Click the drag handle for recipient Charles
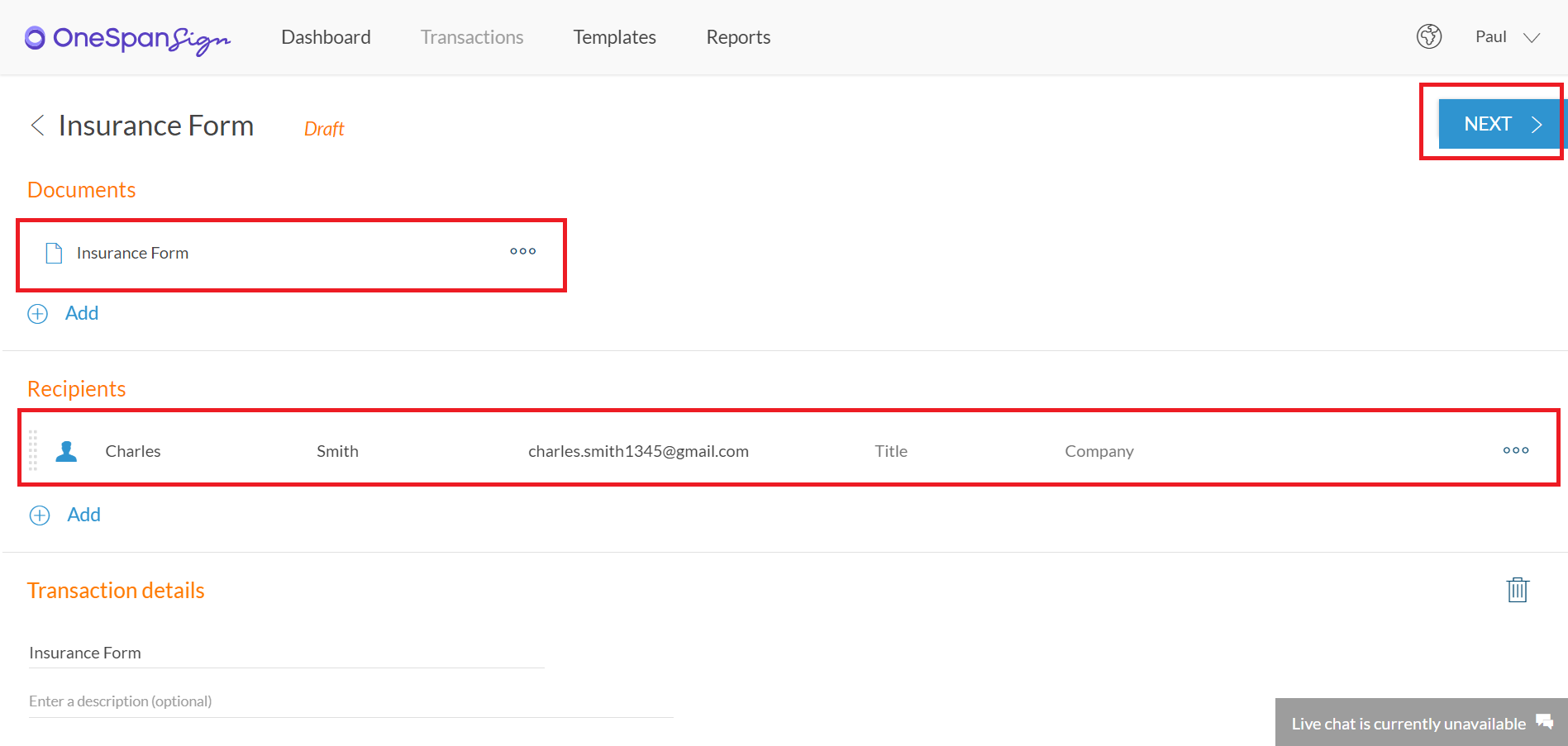The width and height of the screenshot is (1568, 746). click(x=32, y=450)
